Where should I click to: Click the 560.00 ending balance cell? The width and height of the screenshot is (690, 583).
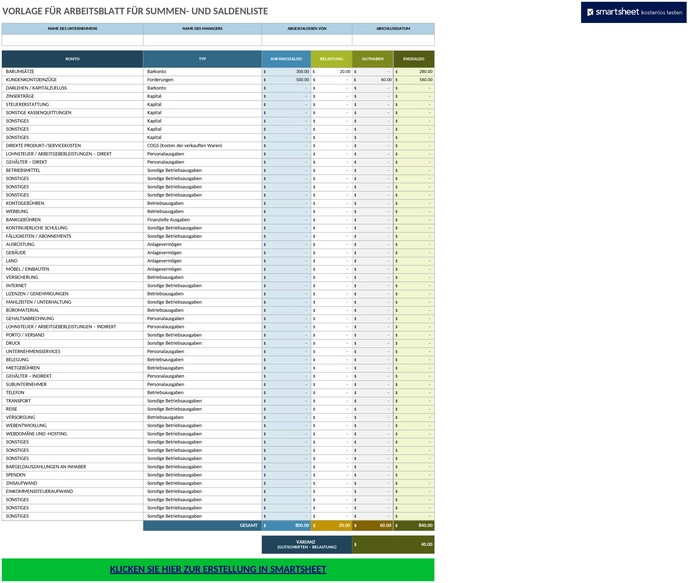414,80
